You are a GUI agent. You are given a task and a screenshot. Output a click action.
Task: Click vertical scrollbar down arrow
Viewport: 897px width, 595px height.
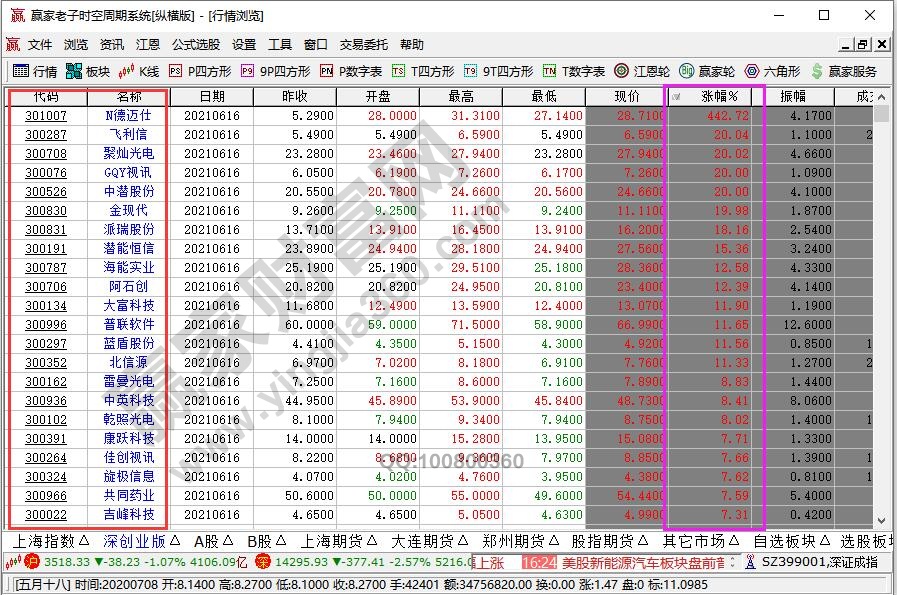coord(881,520)
